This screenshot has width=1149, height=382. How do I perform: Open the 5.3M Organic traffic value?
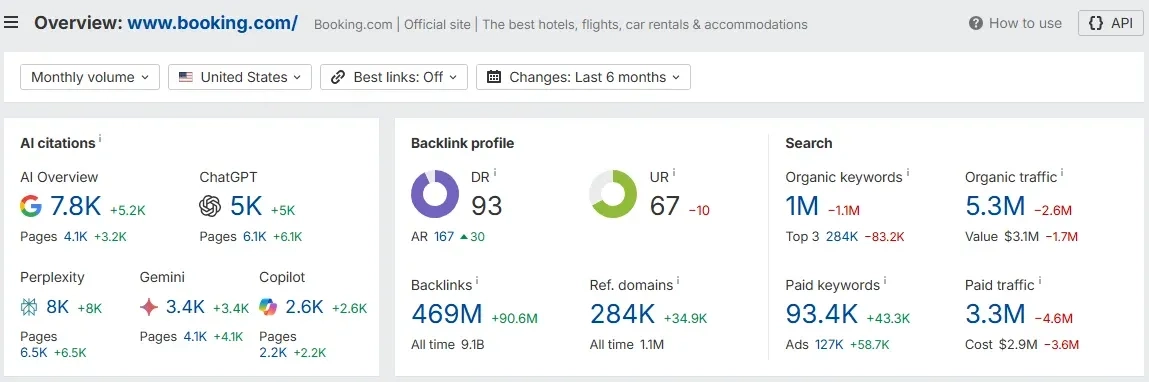995,207
